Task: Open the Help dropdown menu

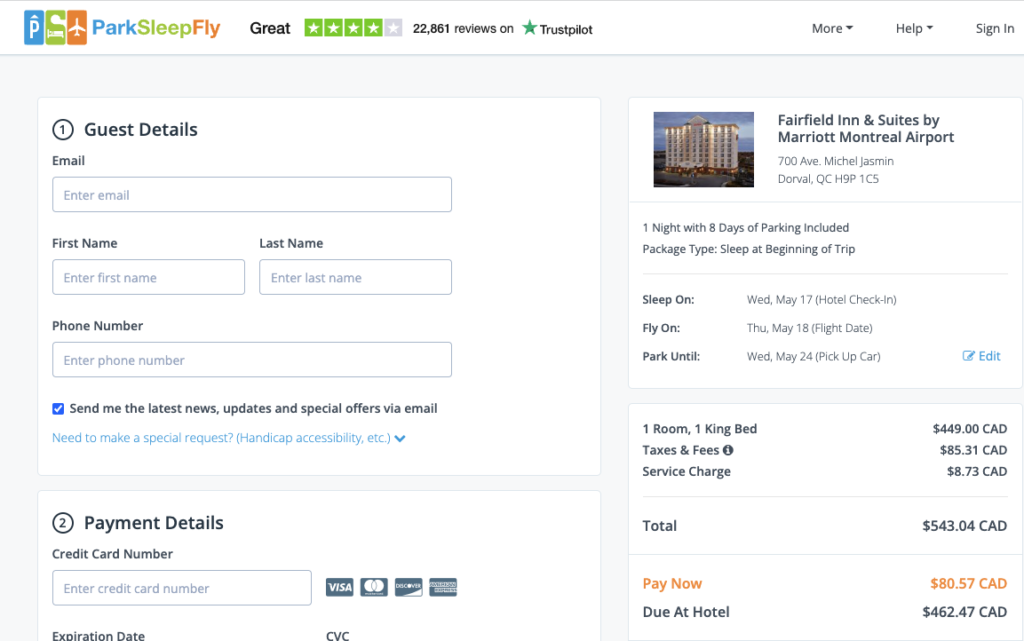Action: click(914, 28)
